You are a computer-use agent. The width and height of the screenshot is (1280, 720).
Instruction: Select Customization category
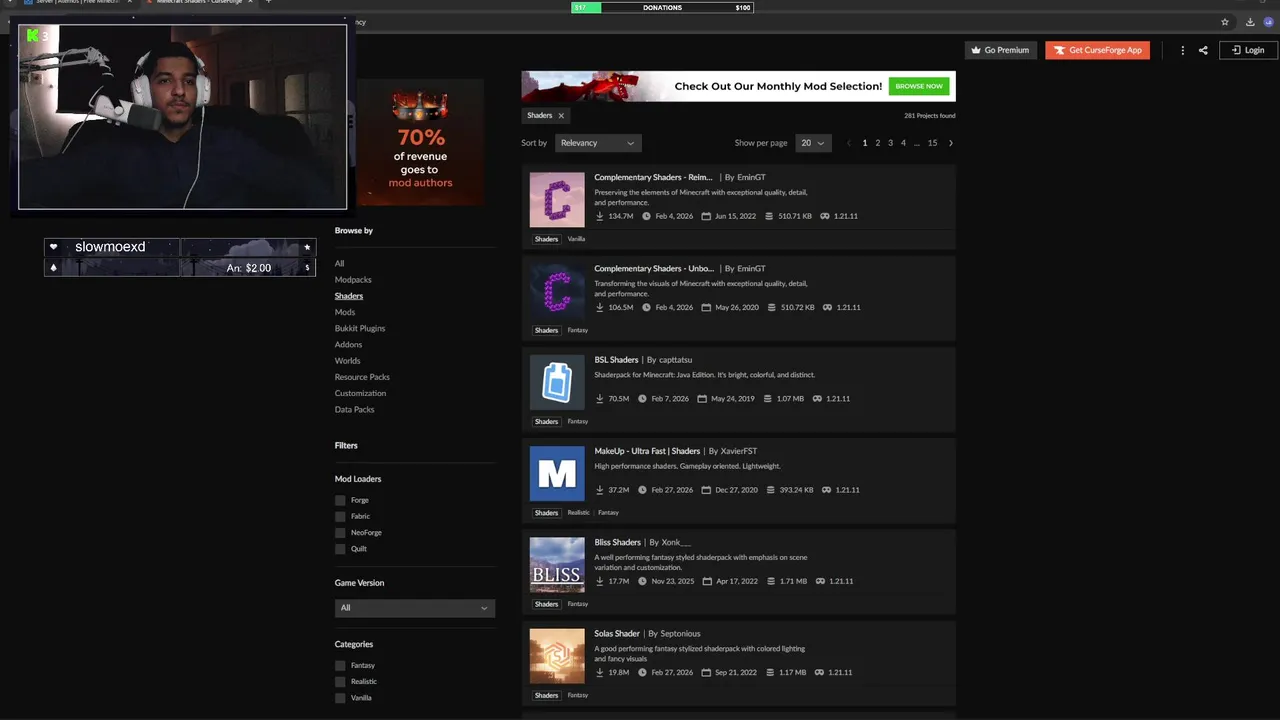(x=360, y=393)
